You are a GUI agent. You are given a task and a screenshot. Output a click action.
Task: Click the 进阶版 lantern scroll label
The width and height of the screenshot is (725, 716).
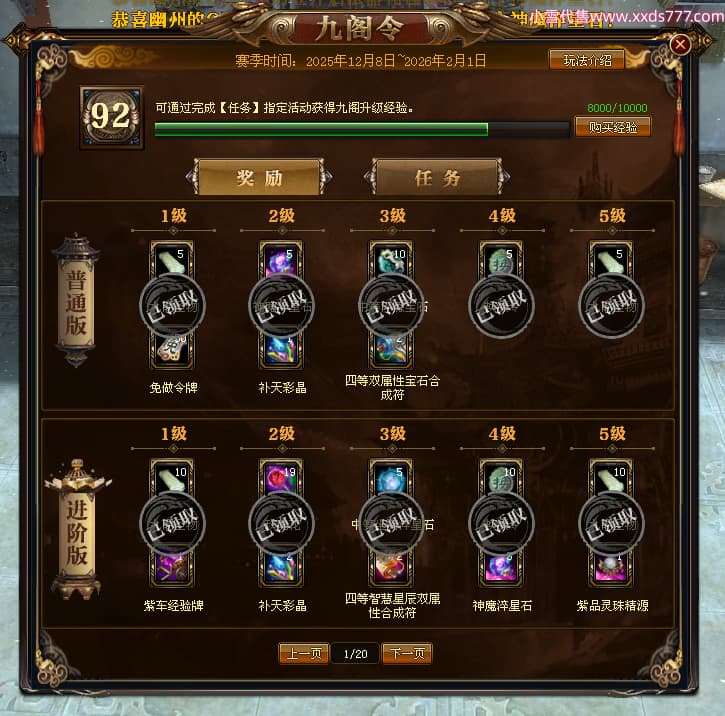77,530
